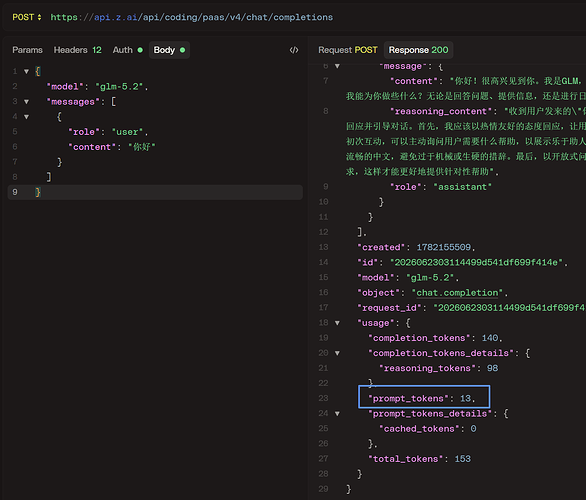Collapse the root object at body line 1
The width and height of the screenshot is (586, 500).
tap(27, 71)
